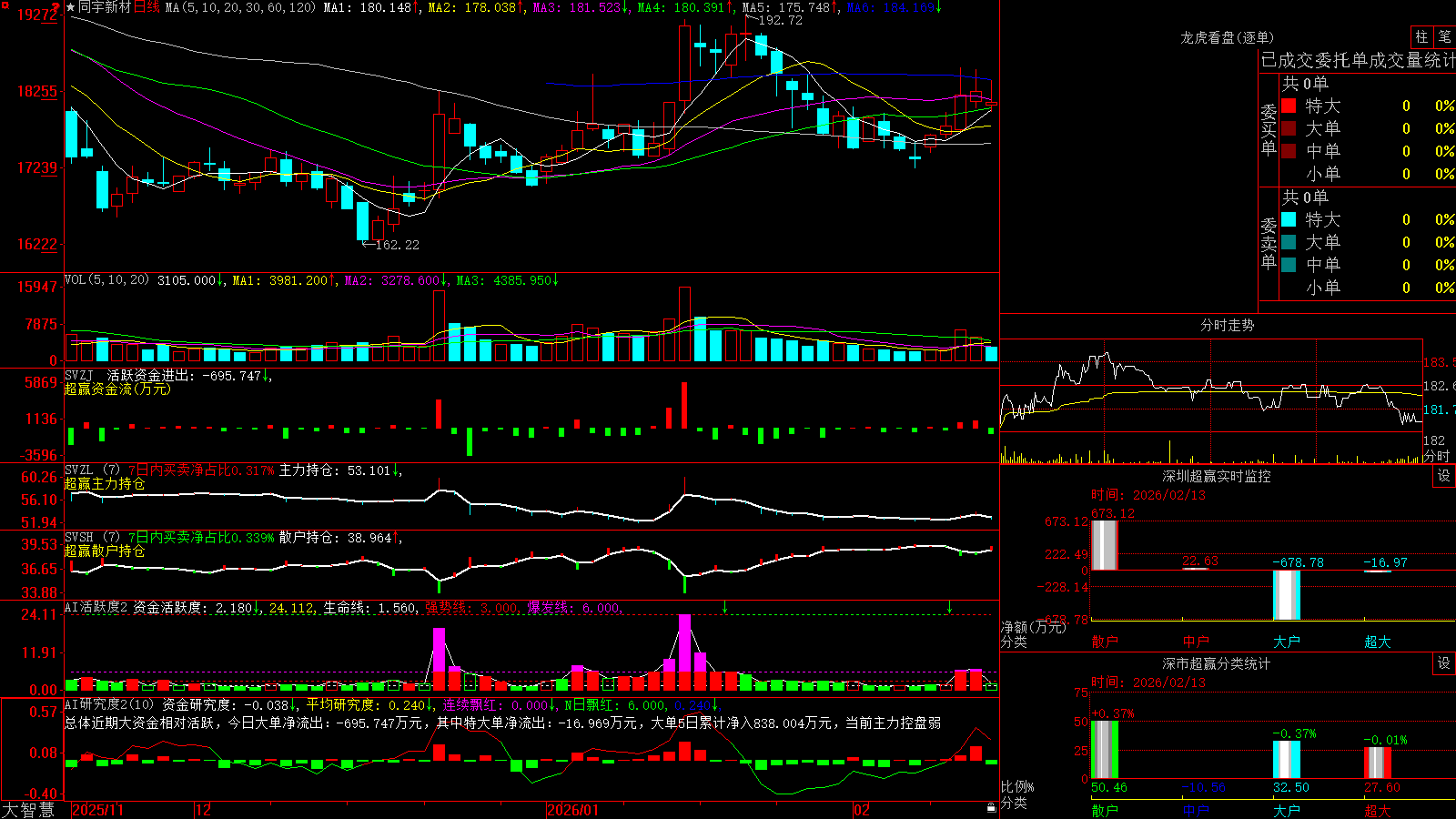
Task: Click the dark red 中单 buy-order swatch
Action: [x=1289, y=151]
